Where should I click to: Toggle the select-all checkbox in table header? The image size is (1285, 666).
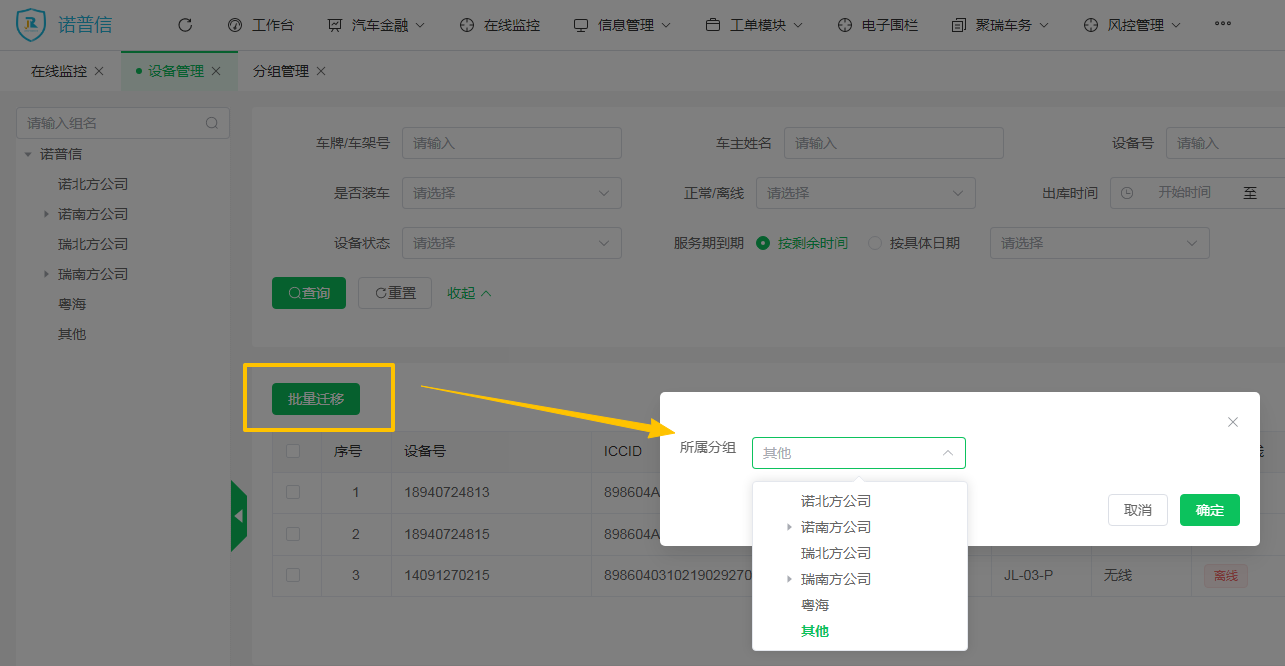point(293,451)
